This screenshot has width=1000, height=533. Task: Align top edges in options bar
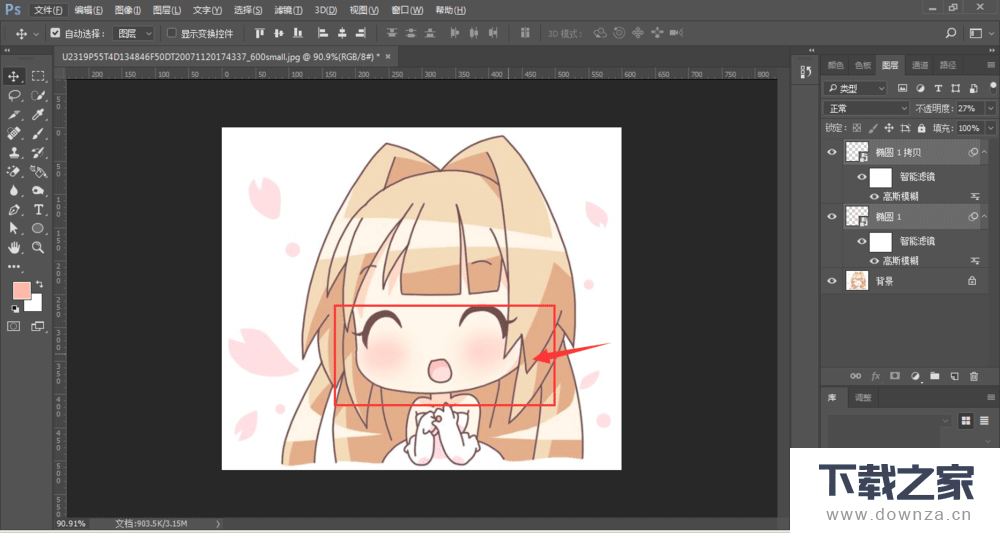pos(260,33)
